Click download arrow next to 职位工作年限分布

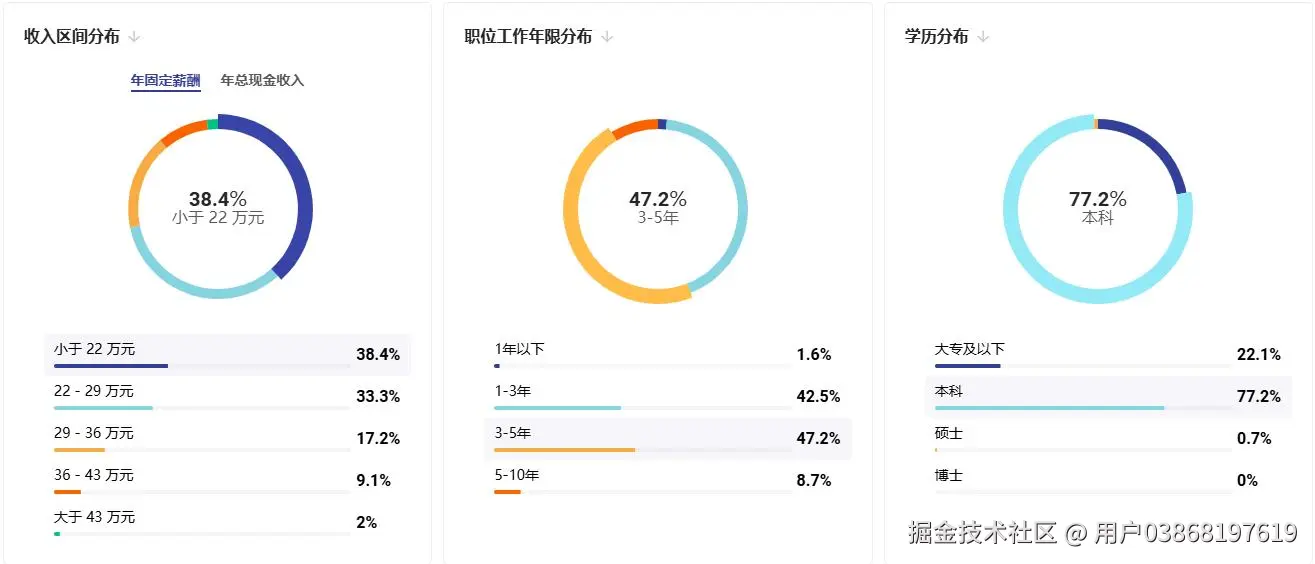click(607, 37)
